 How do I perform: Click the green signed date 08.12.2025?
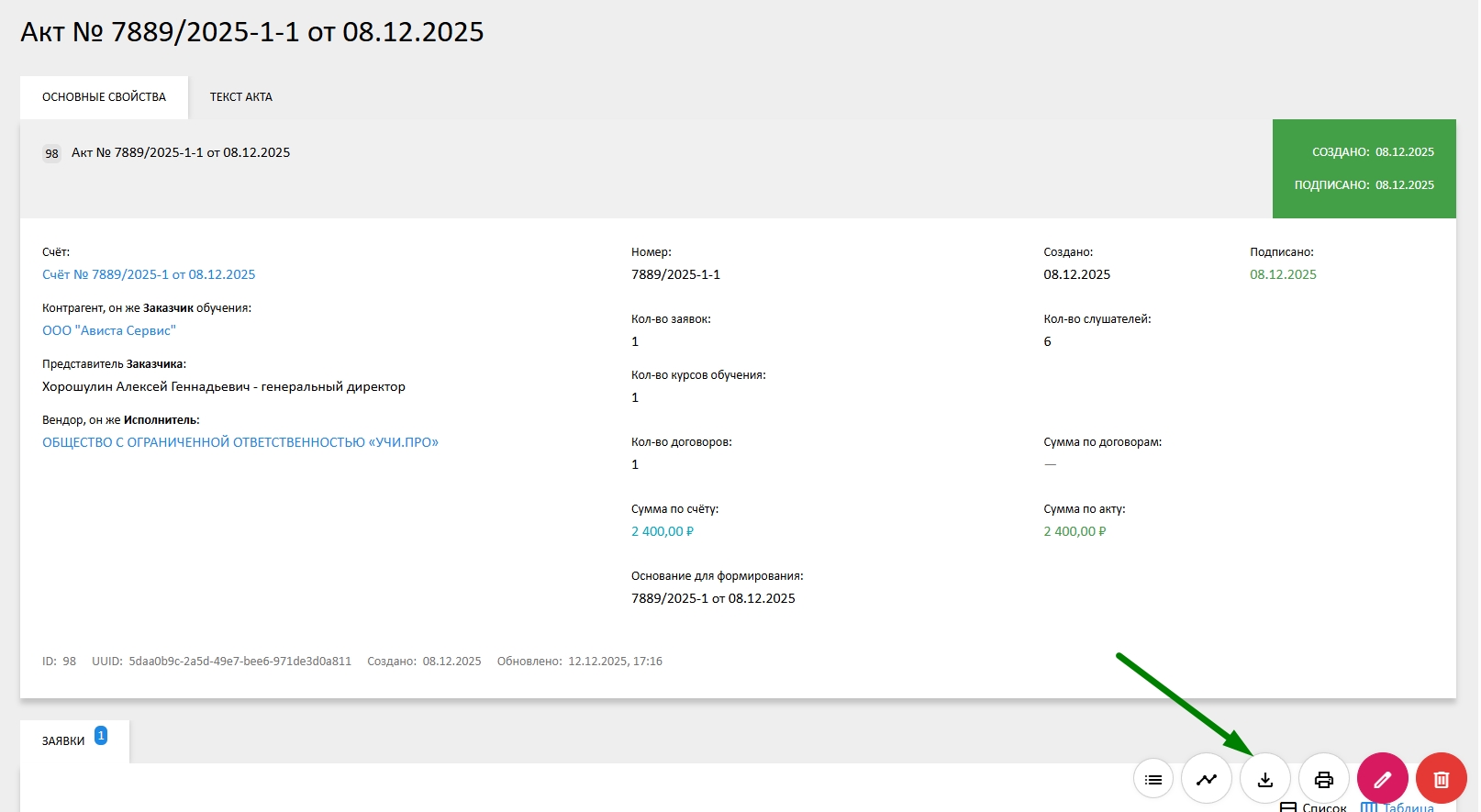coord(1282,274)
